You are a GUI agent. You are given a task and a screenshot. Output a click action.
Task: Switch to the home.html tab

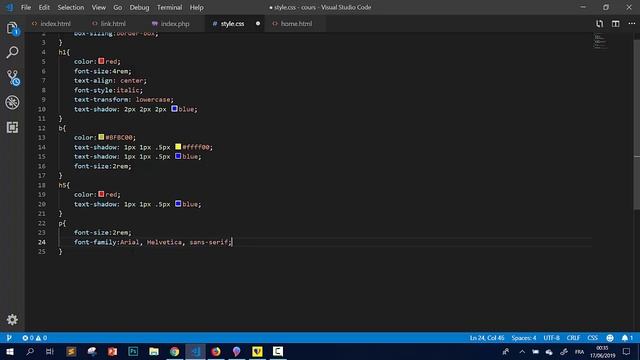click(x=296, y=24)
